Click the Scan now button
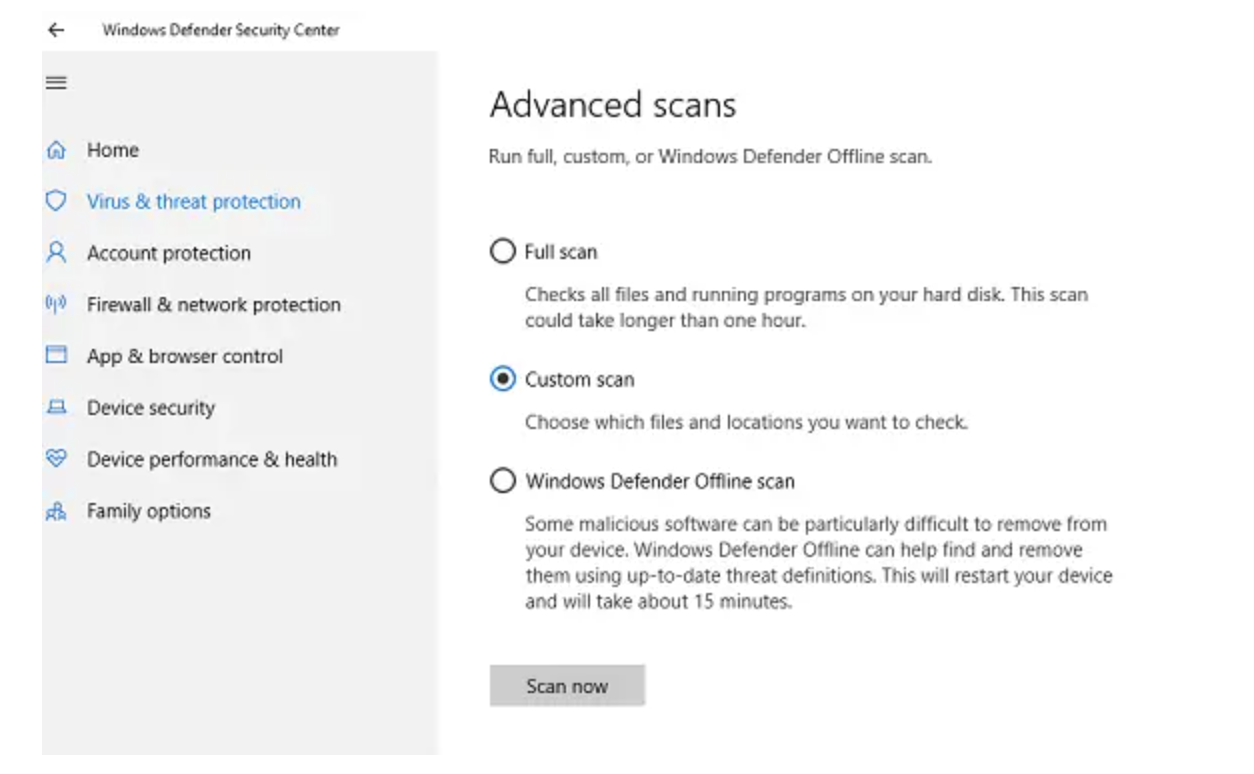1254x774 pixels. tap(567, 686)
